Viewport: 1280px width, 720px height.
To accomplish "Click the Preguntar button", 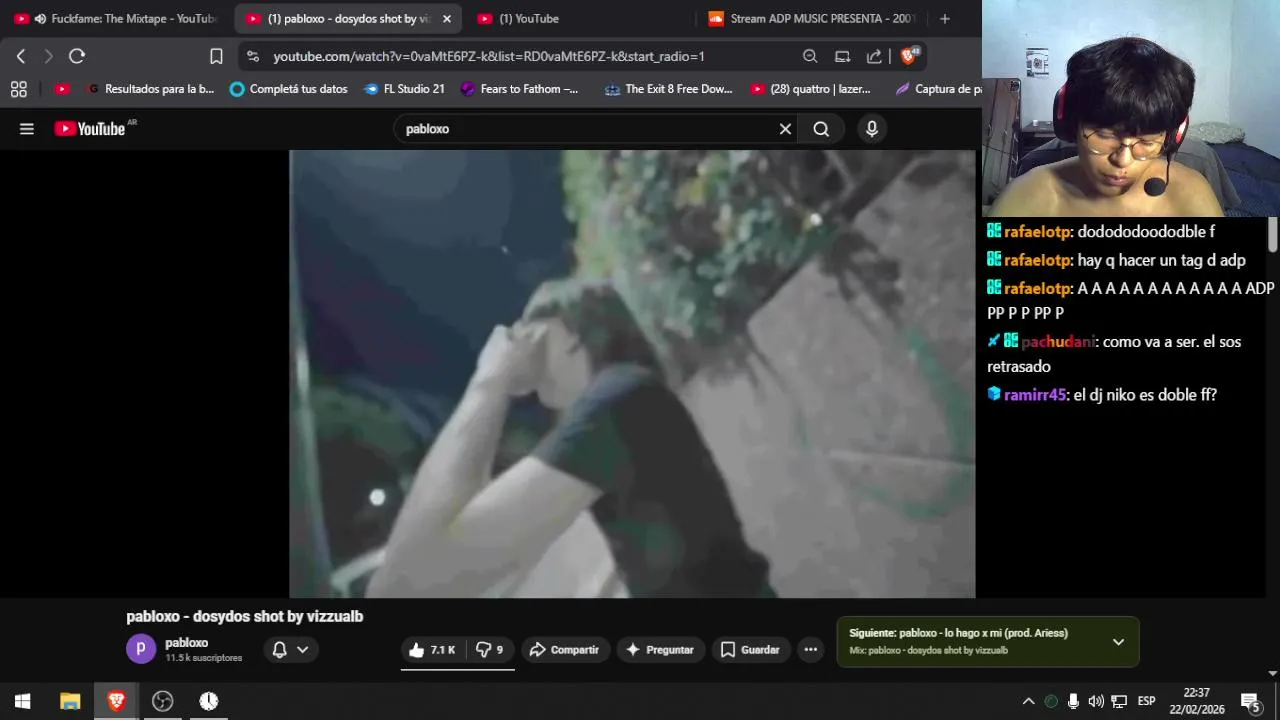I will [660, 650].
